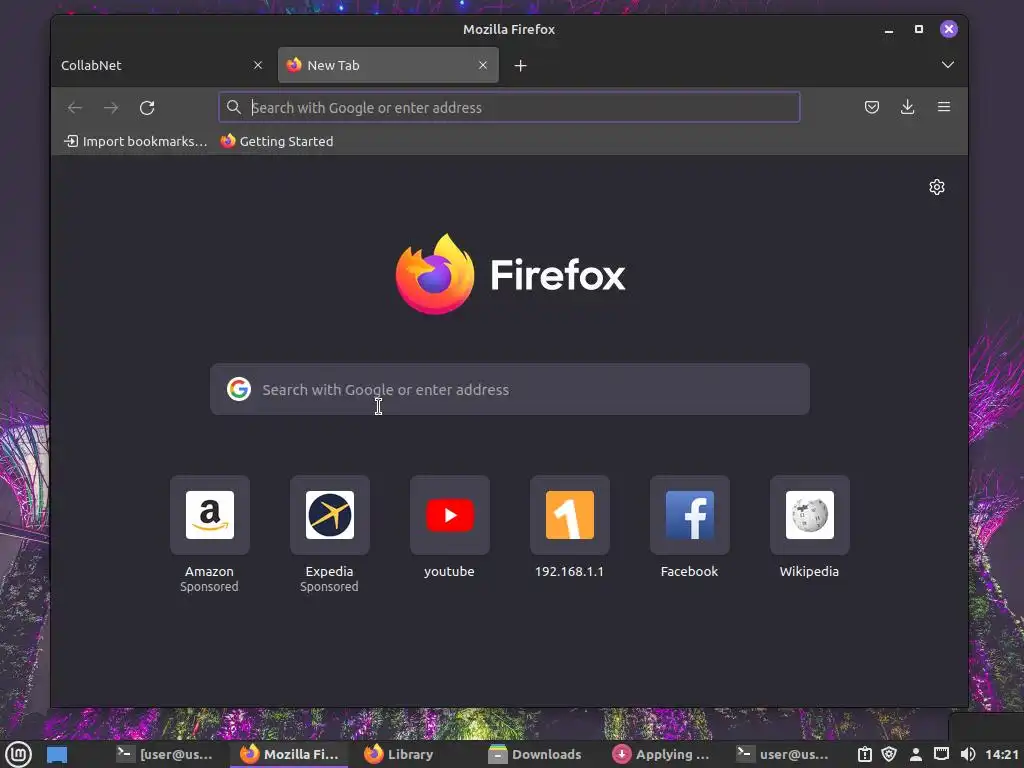Open the Wikipedia shortcut tile
Image resolution: width=1024 pixels, height=768 pixels.
coord(810,515)
